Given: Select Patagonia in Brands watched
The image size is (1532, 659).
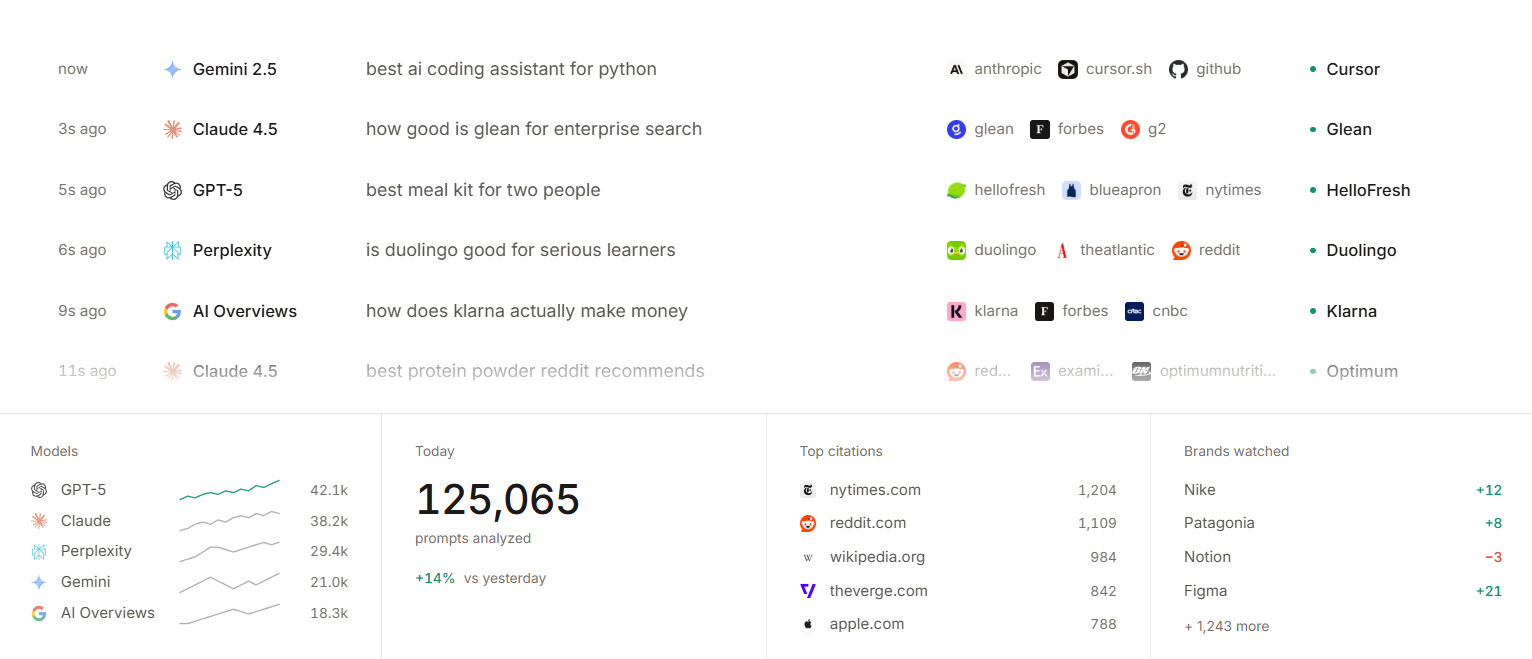Looking at the screenshot, I should tap(1219, 523).
